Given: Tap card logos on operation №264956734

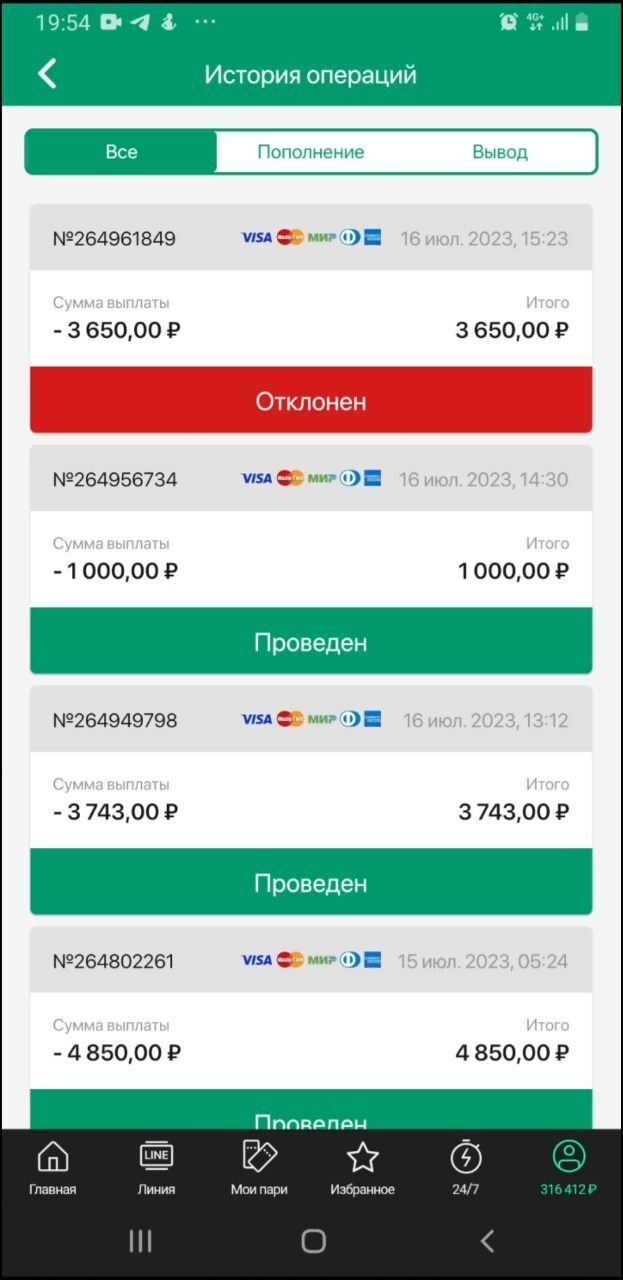Looking at the screenshot, I should (311, 479).
